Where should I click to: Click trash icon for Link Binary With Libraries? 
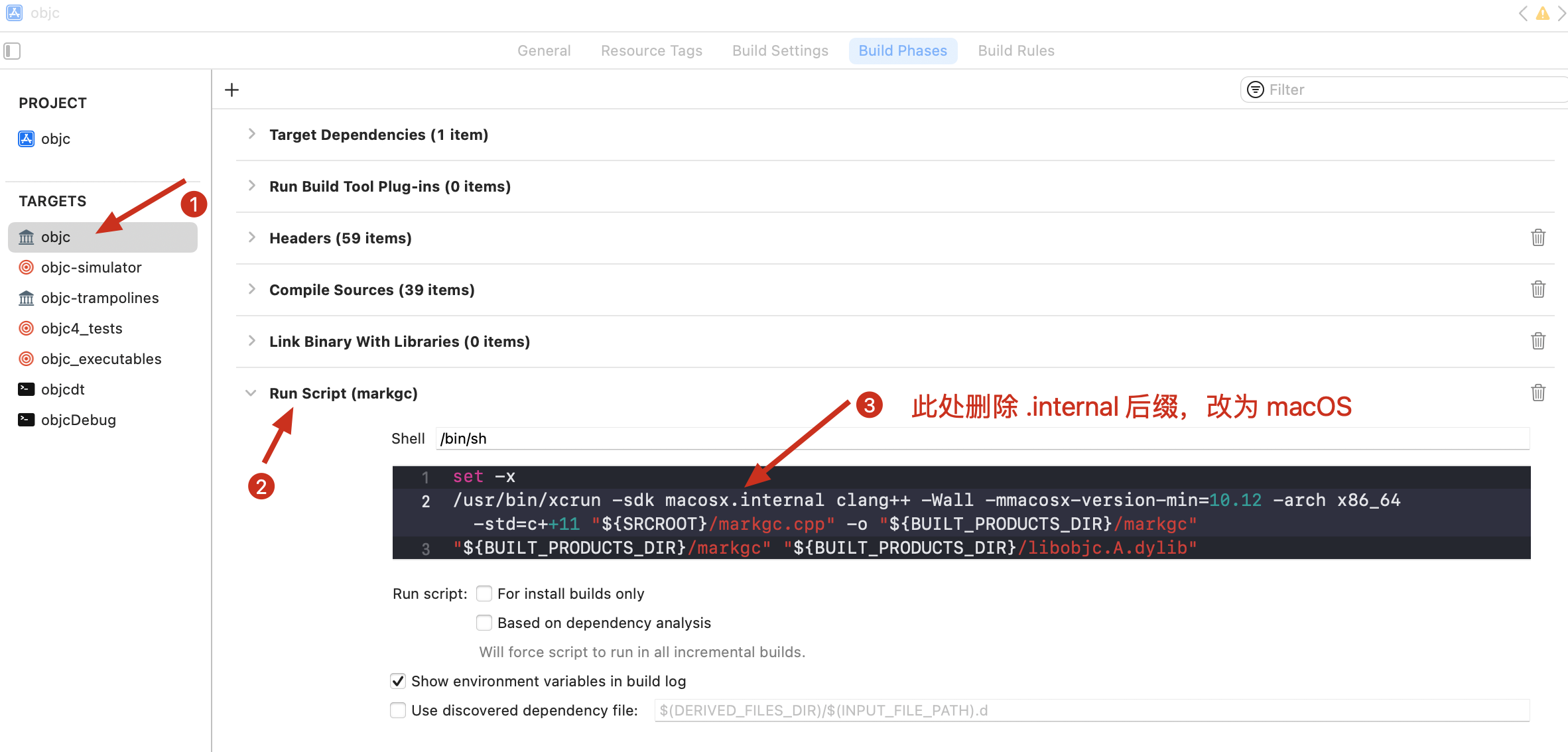pyautogui.click(x=1537, y=341)
